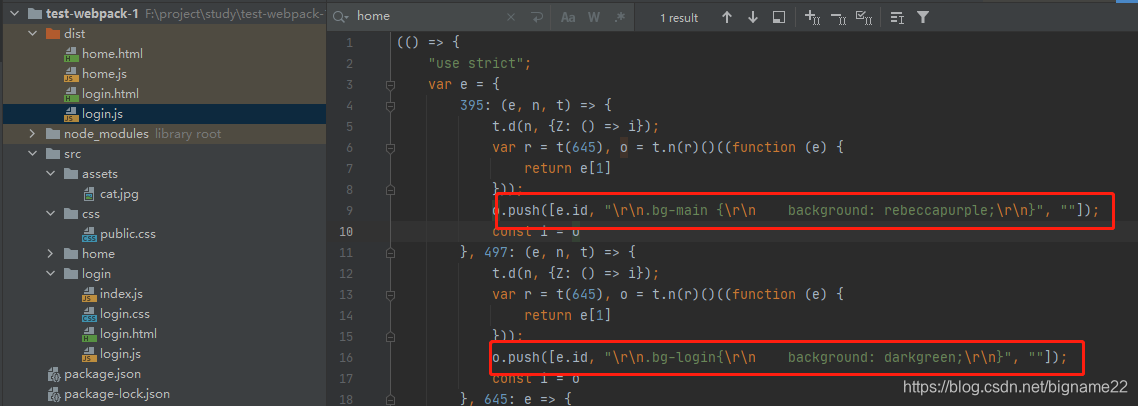Click the cat.jpg image file icon
The width and height of the screenshot is (1138, 406).
[89, 195]
